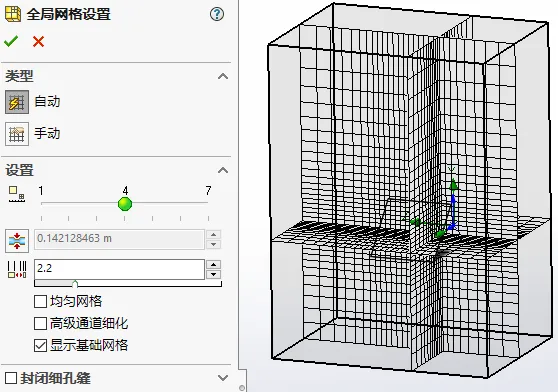Decrease the 2.2 value with down arrow
Screen dimensions: 558x392
[214, 274]
